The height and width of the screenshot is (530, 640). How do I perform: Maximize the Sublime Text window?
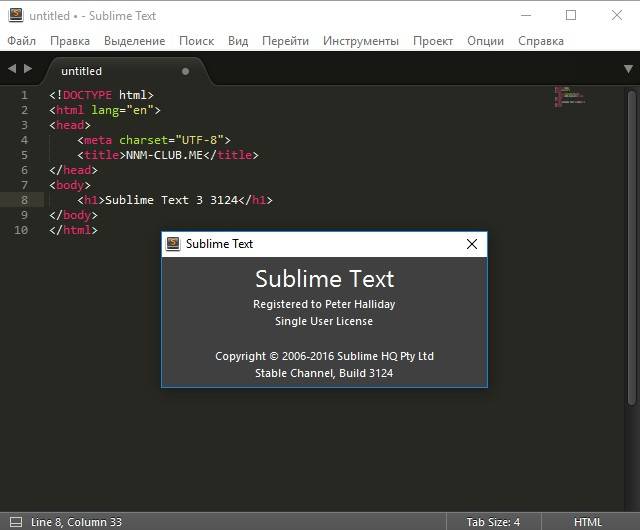(x=571, y=15)
